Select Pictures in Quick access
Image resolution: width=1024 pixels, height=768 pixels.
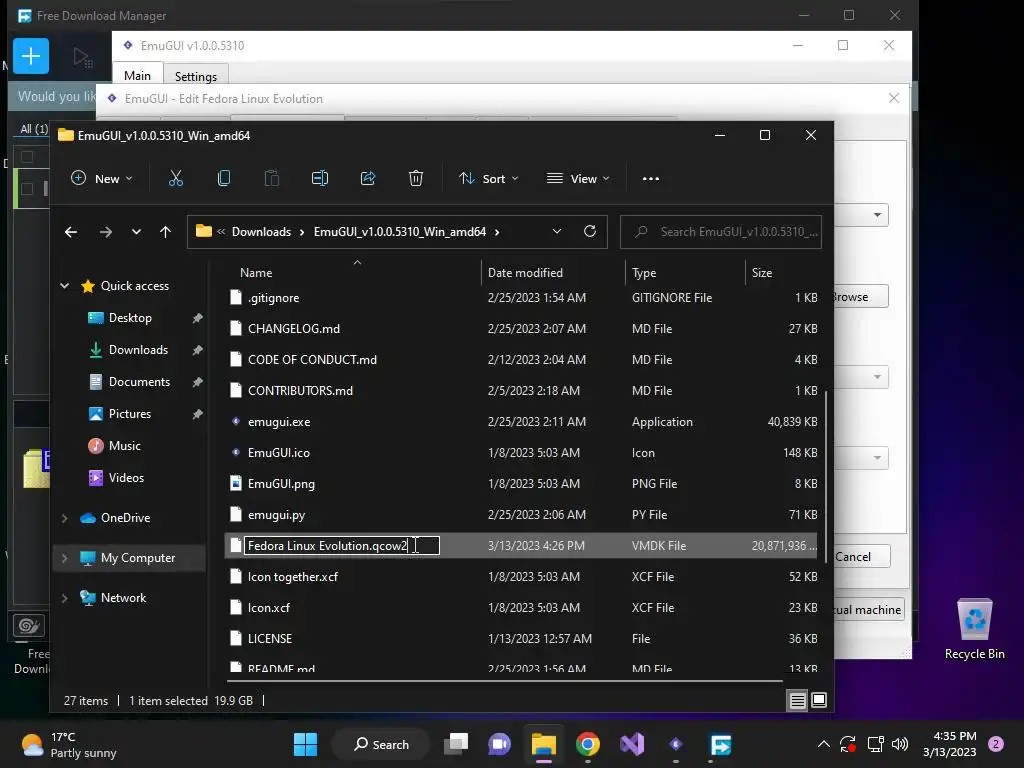pos(129,413)
